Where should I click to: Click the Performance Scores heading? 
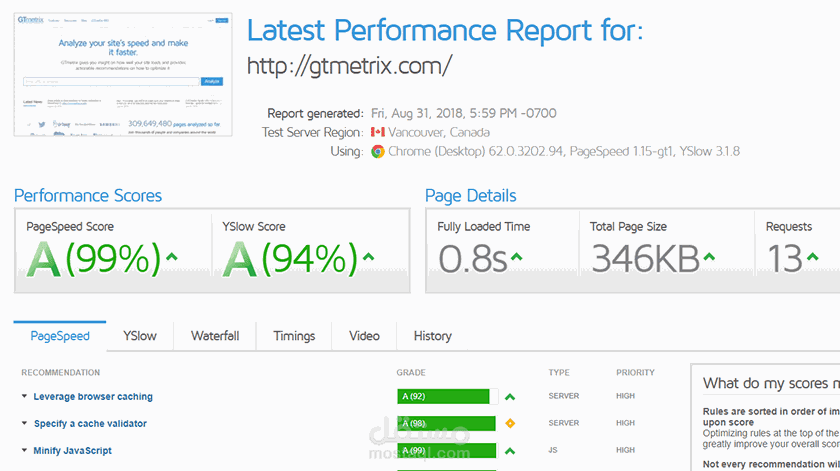click(88, 196)
